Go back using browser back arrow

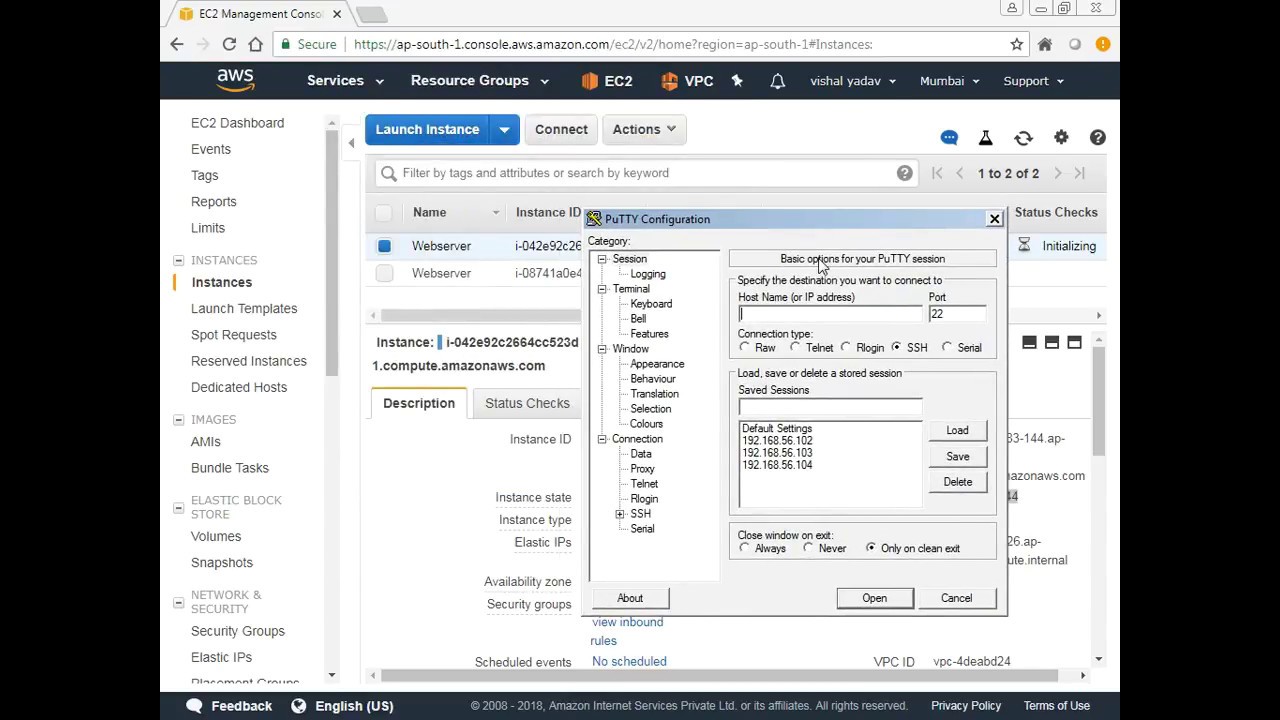177,44
